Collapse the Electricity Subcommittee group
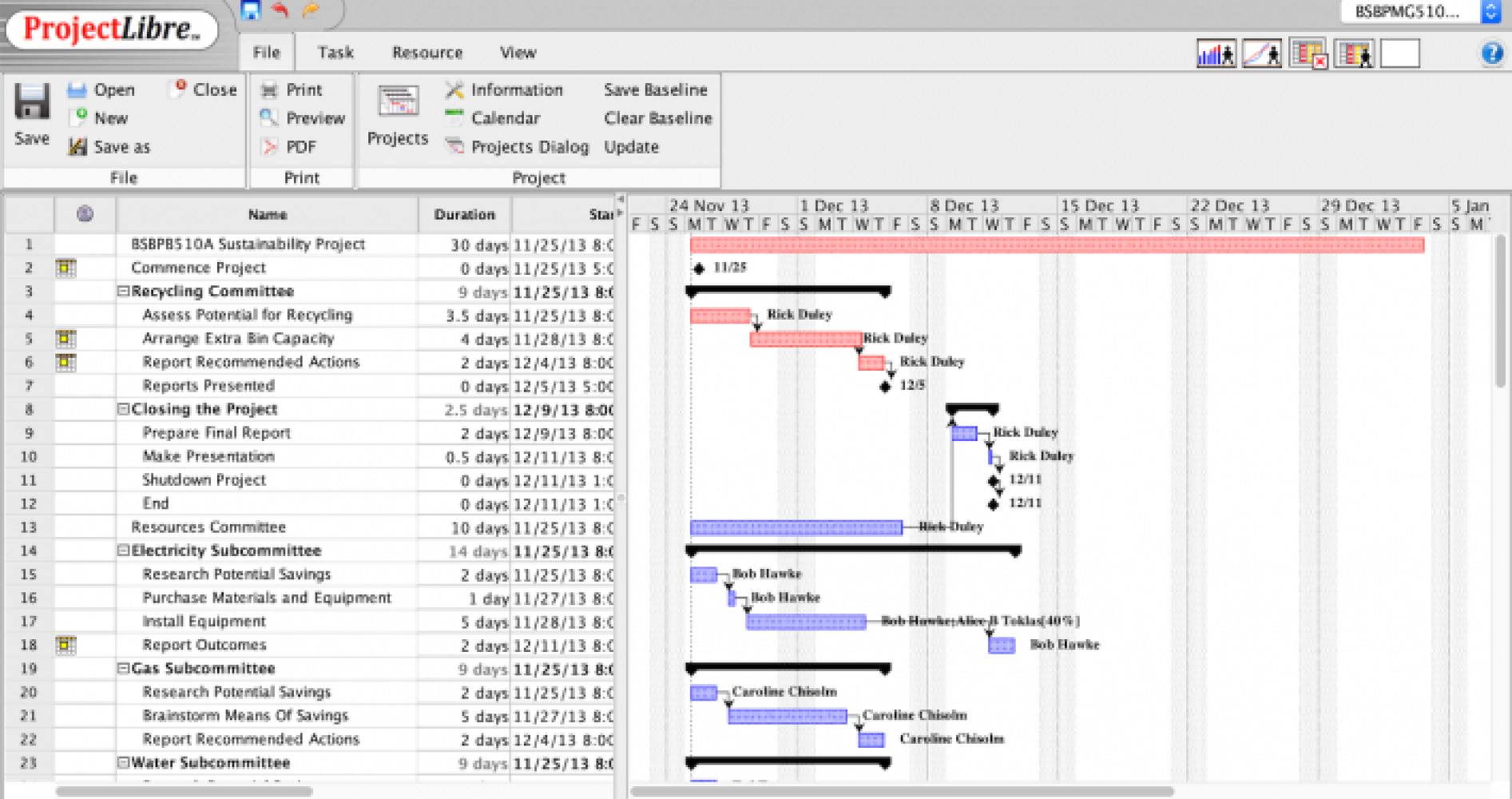The height and width of the screenshot is (799, 1512). 123,551
